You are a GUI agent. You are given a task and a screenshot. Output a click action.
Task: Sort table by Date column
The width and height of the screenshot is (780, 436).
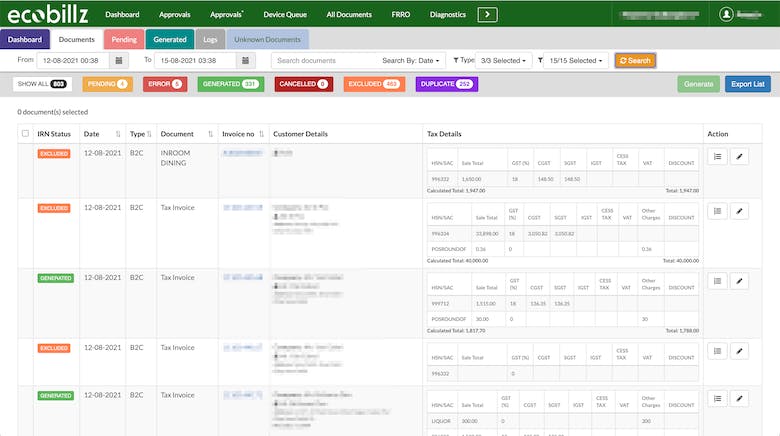coord(118,134)
